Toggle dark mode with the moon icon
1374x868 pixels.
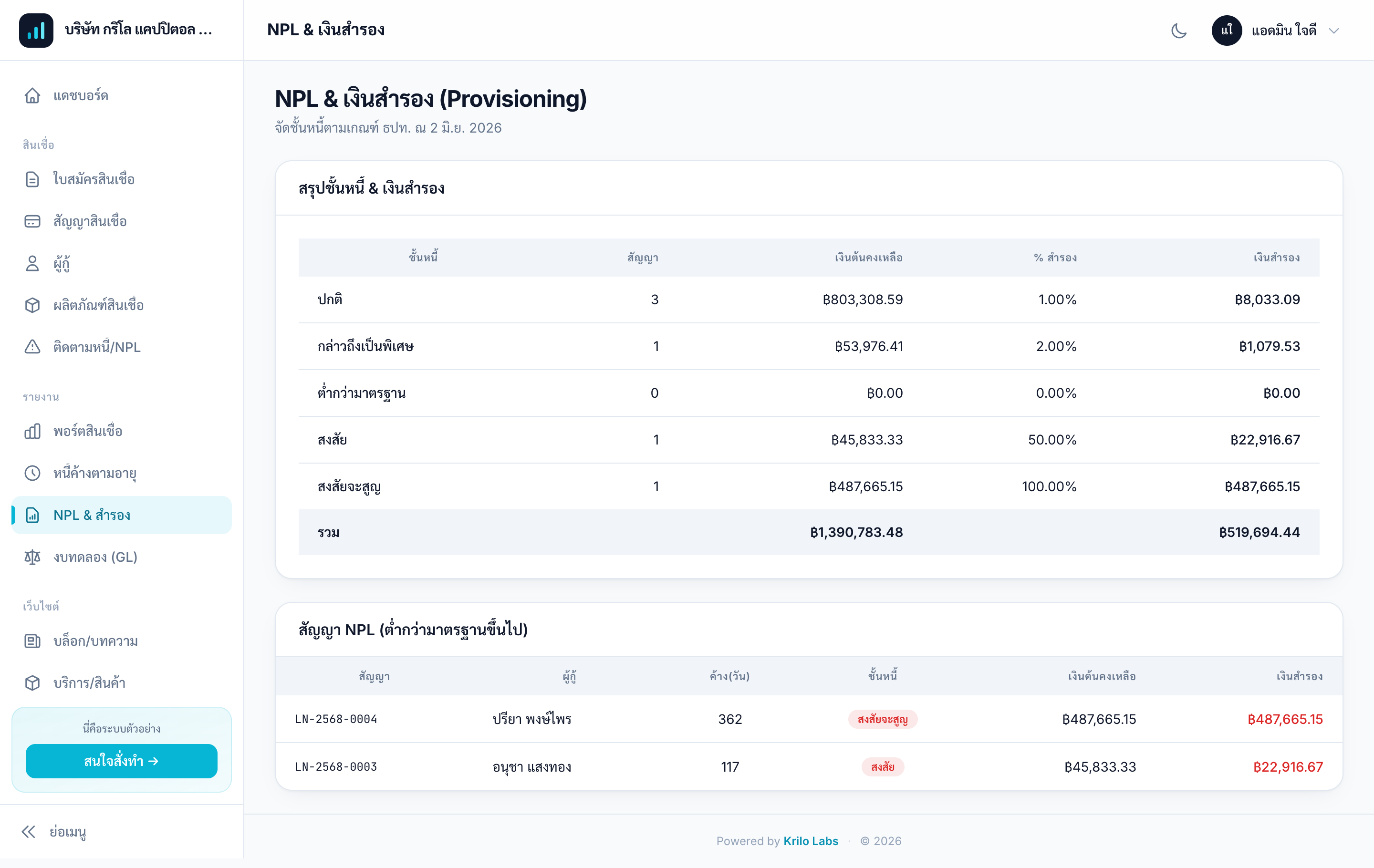click(1179, 30)
